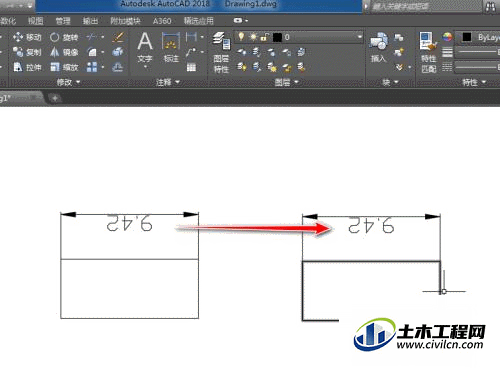Viewport: 500px width, 375px height.
Task: Open the Array tool dropdown arrow
Action: (x=102, y=67)
